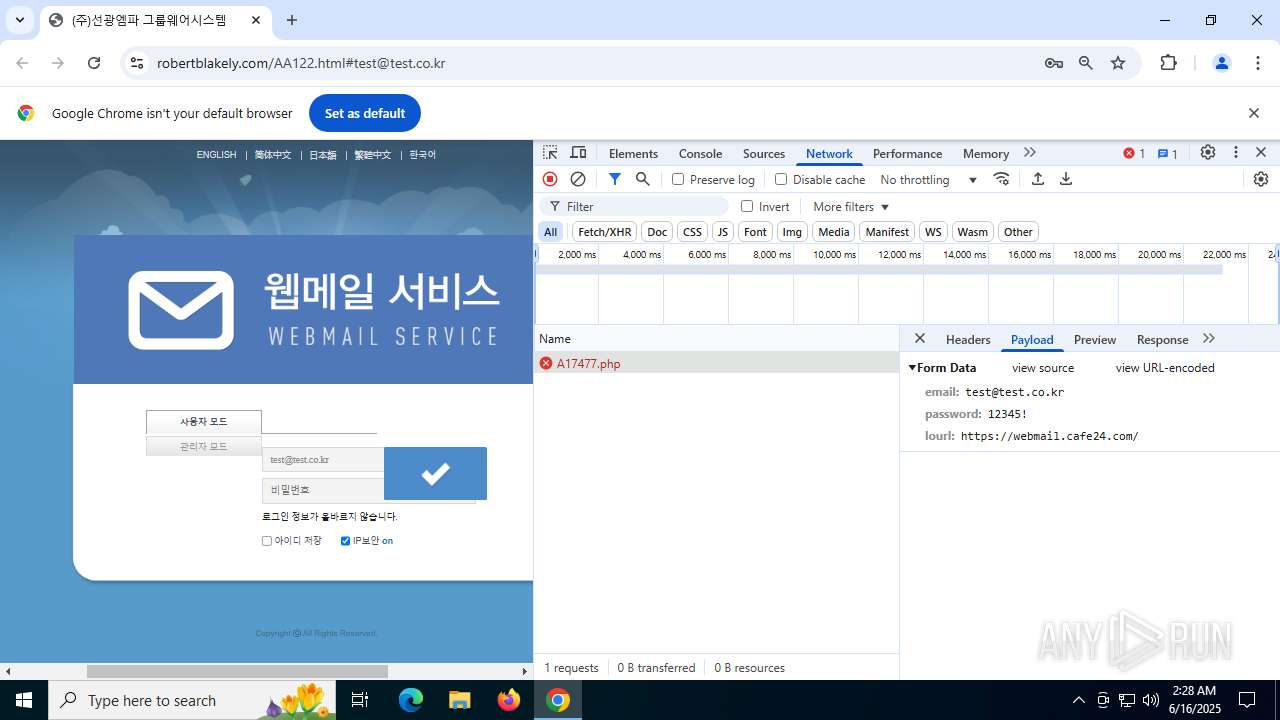
Task: Export HAR download icon
Action: [1066, 179]
